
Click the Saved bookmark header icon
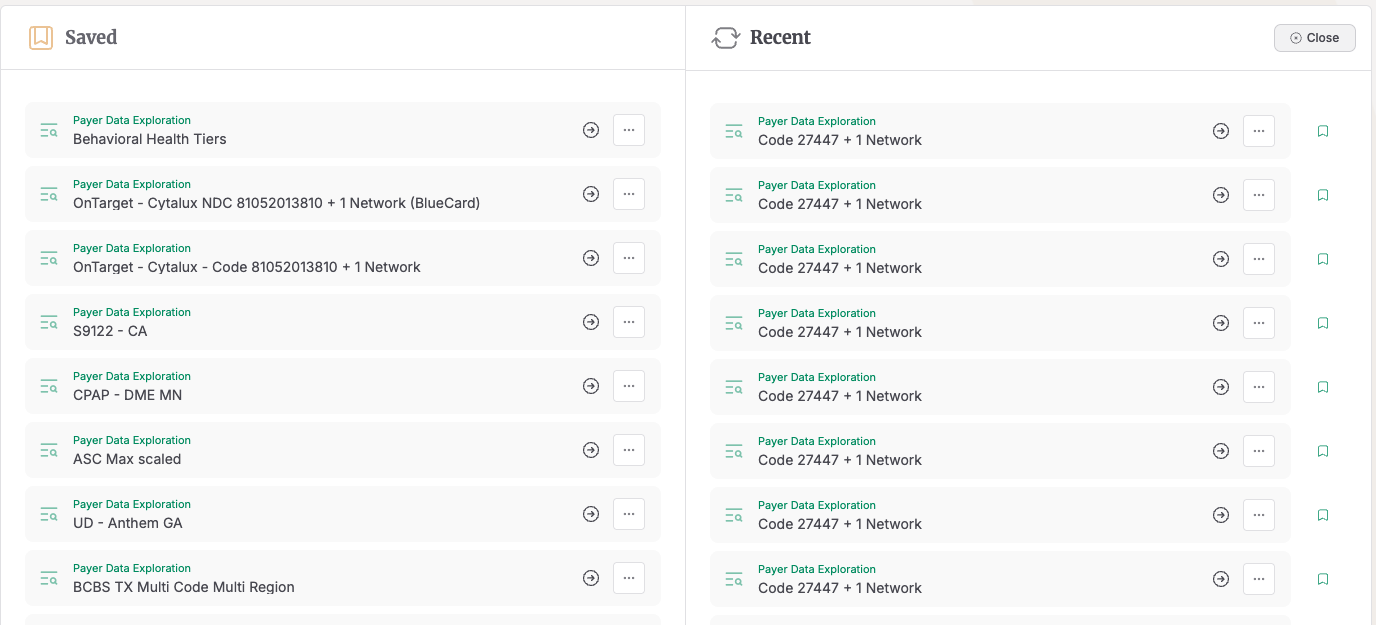[41, 38]
